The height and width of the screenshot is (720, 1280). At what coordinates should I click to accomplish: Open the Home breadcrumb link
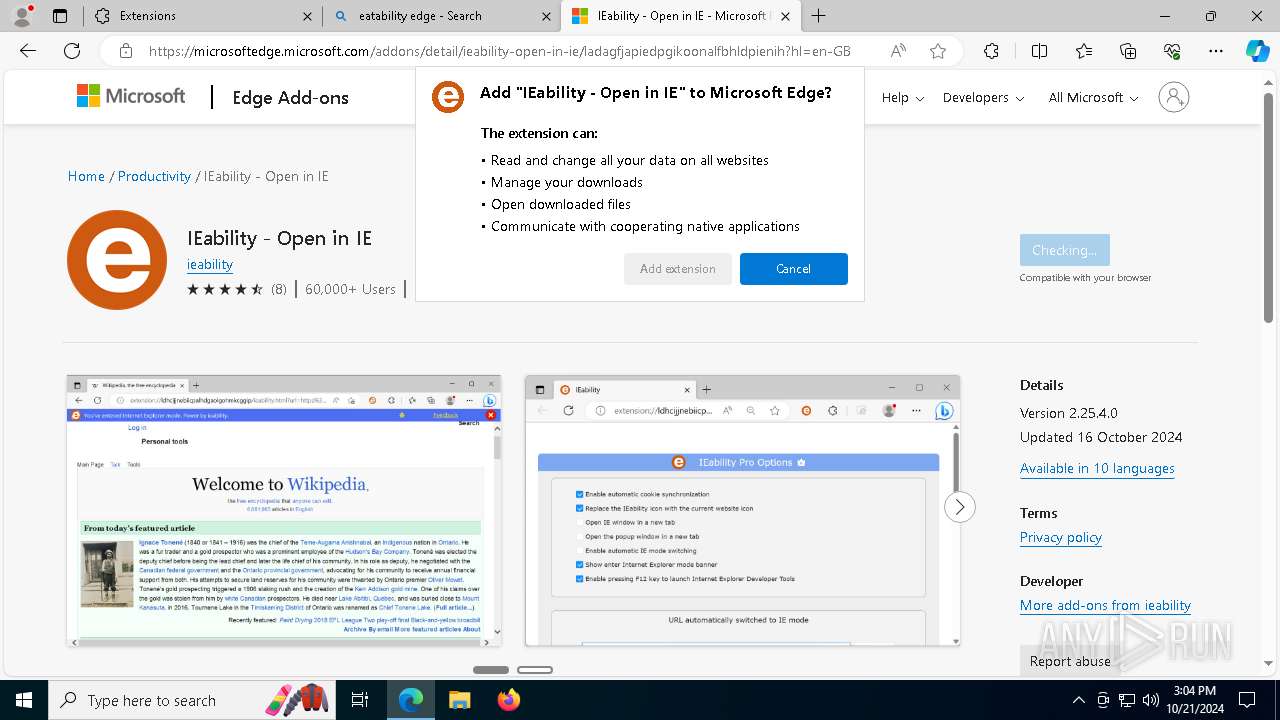point(86,176)
